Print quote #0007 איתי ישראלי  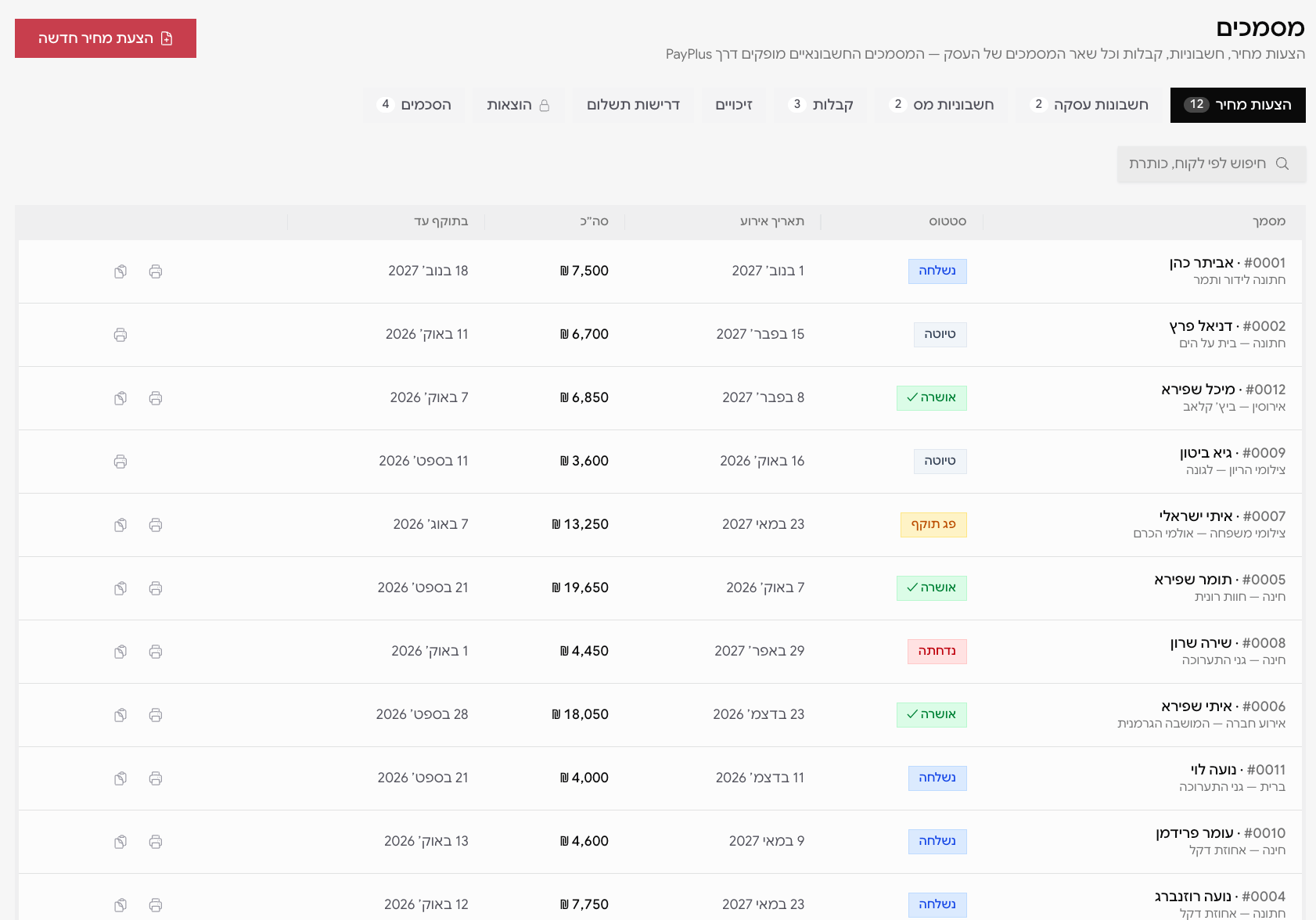156,525
